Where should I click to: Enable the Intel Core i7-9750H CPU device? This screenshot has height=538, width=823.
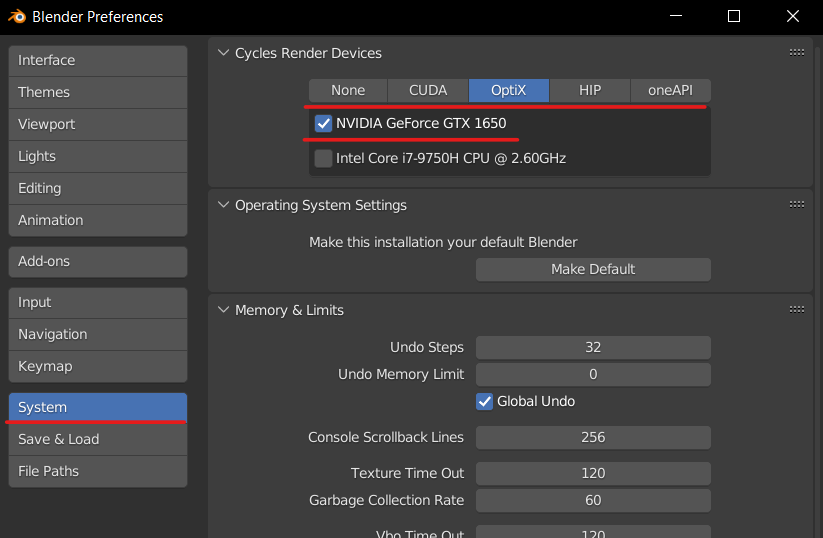point(323,158)
